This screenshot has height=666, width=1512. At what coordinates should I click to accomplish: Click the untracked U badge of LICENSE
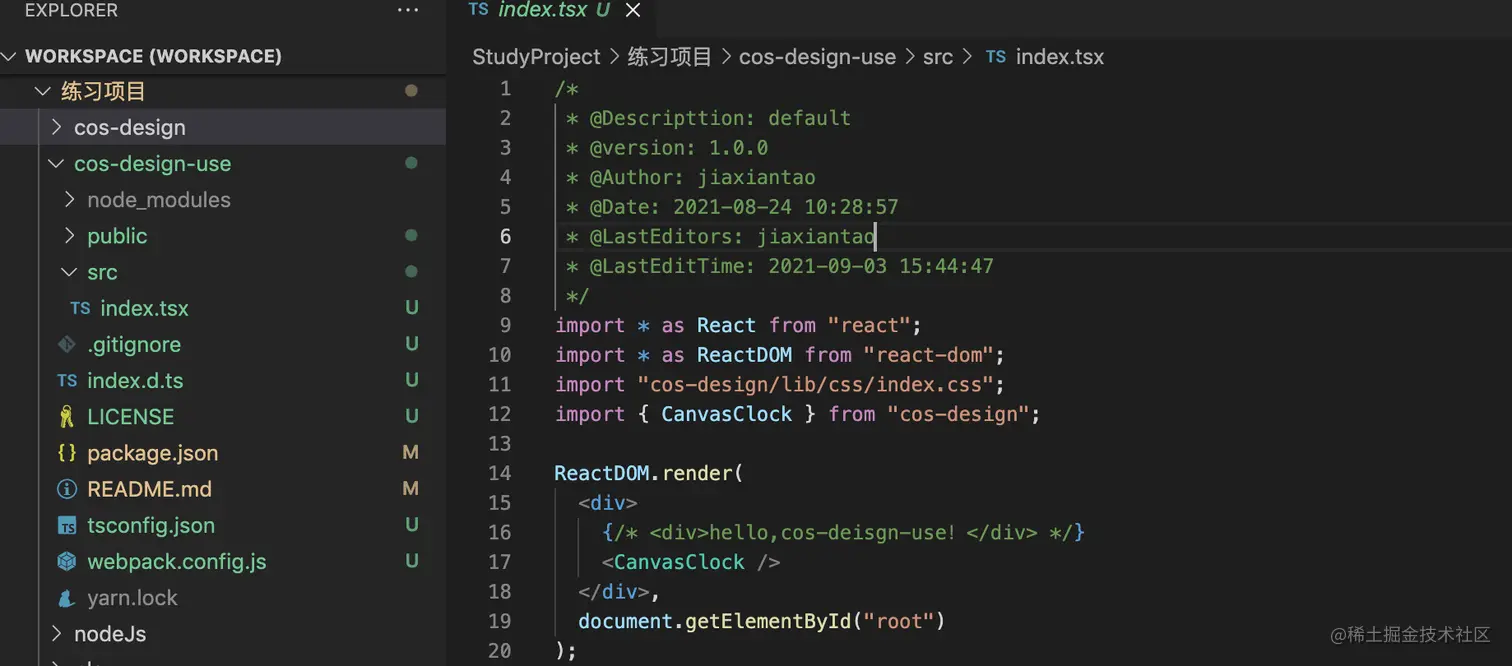click(x=411, y=416)
